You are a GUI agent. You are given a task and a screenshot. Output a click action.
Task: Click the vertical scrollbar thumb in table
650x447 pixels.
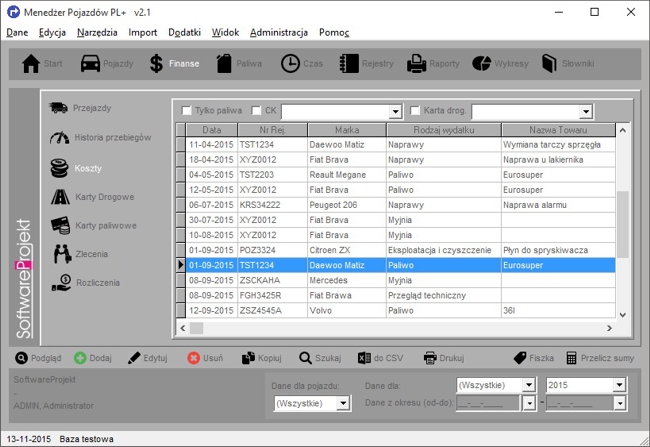click(623, 224)
